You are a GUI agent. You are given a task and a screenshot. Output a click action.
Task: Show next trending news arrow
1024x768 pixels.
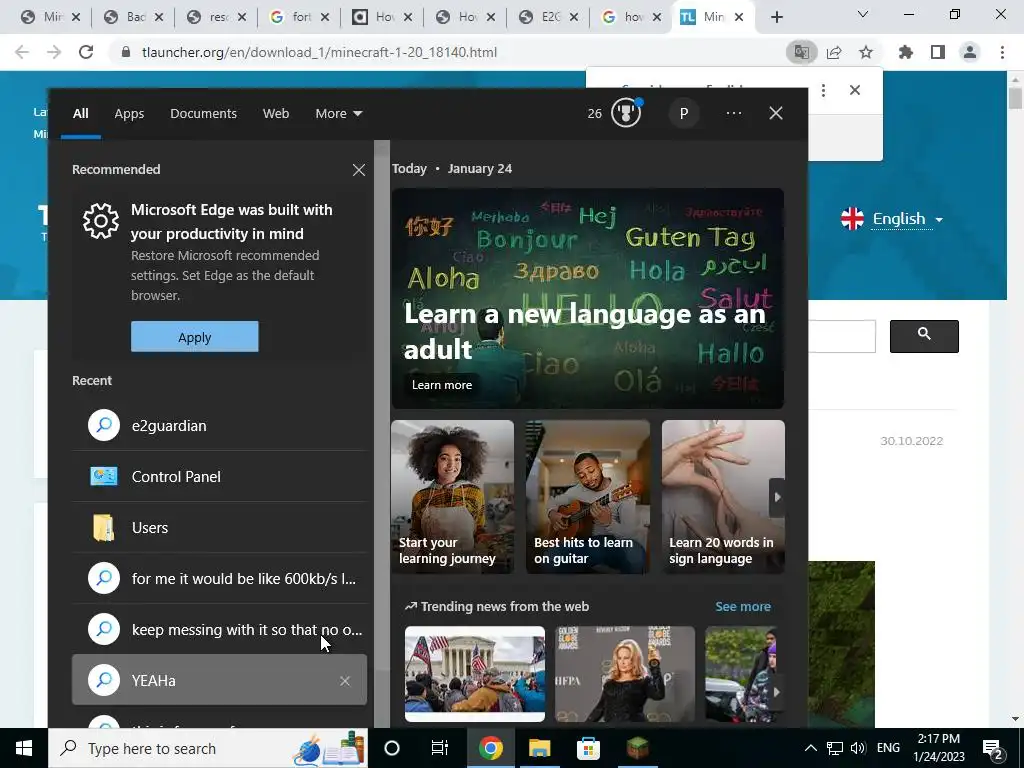coord(776,692)
